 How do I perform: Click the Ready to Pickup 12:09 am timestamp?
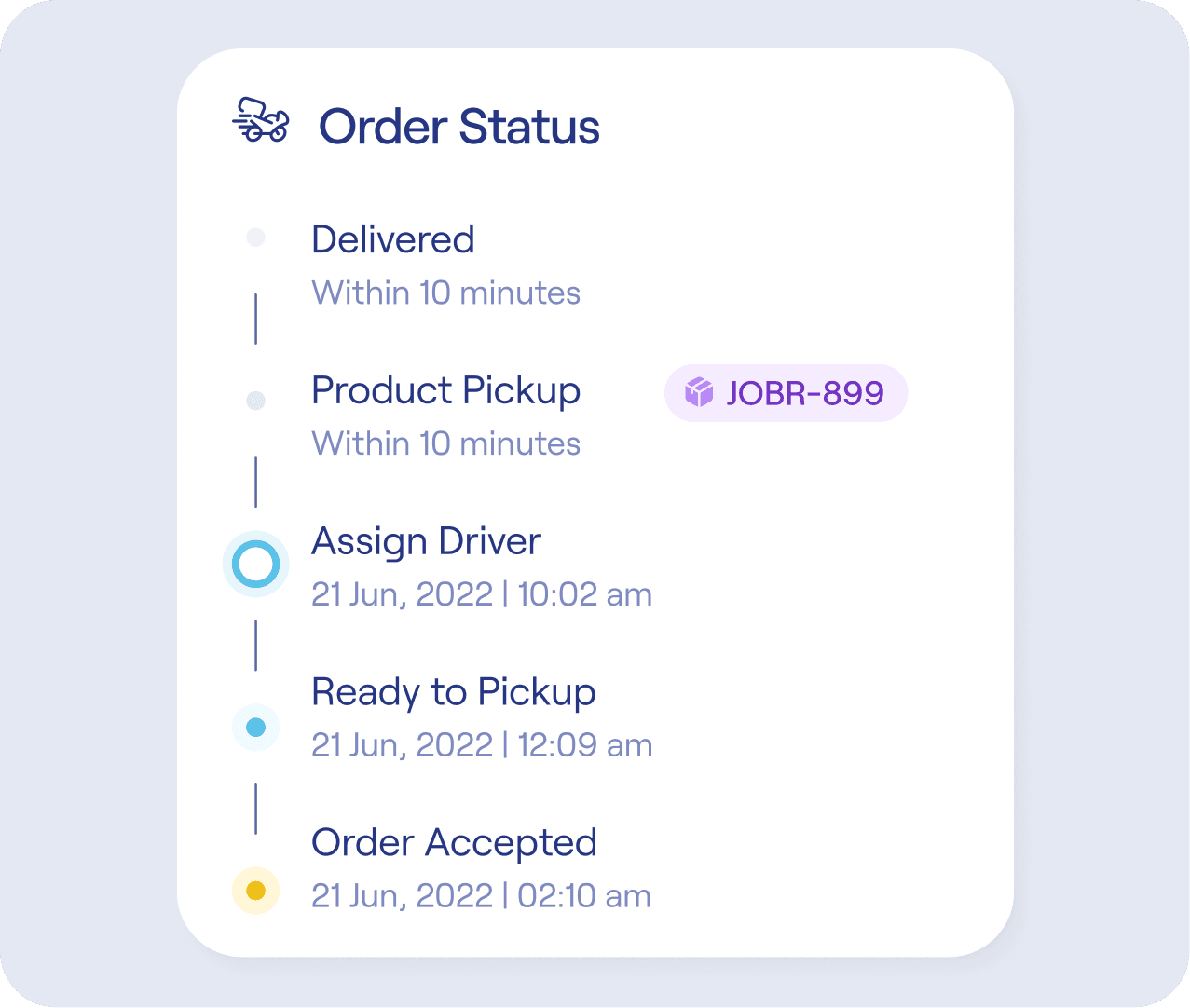481,745
